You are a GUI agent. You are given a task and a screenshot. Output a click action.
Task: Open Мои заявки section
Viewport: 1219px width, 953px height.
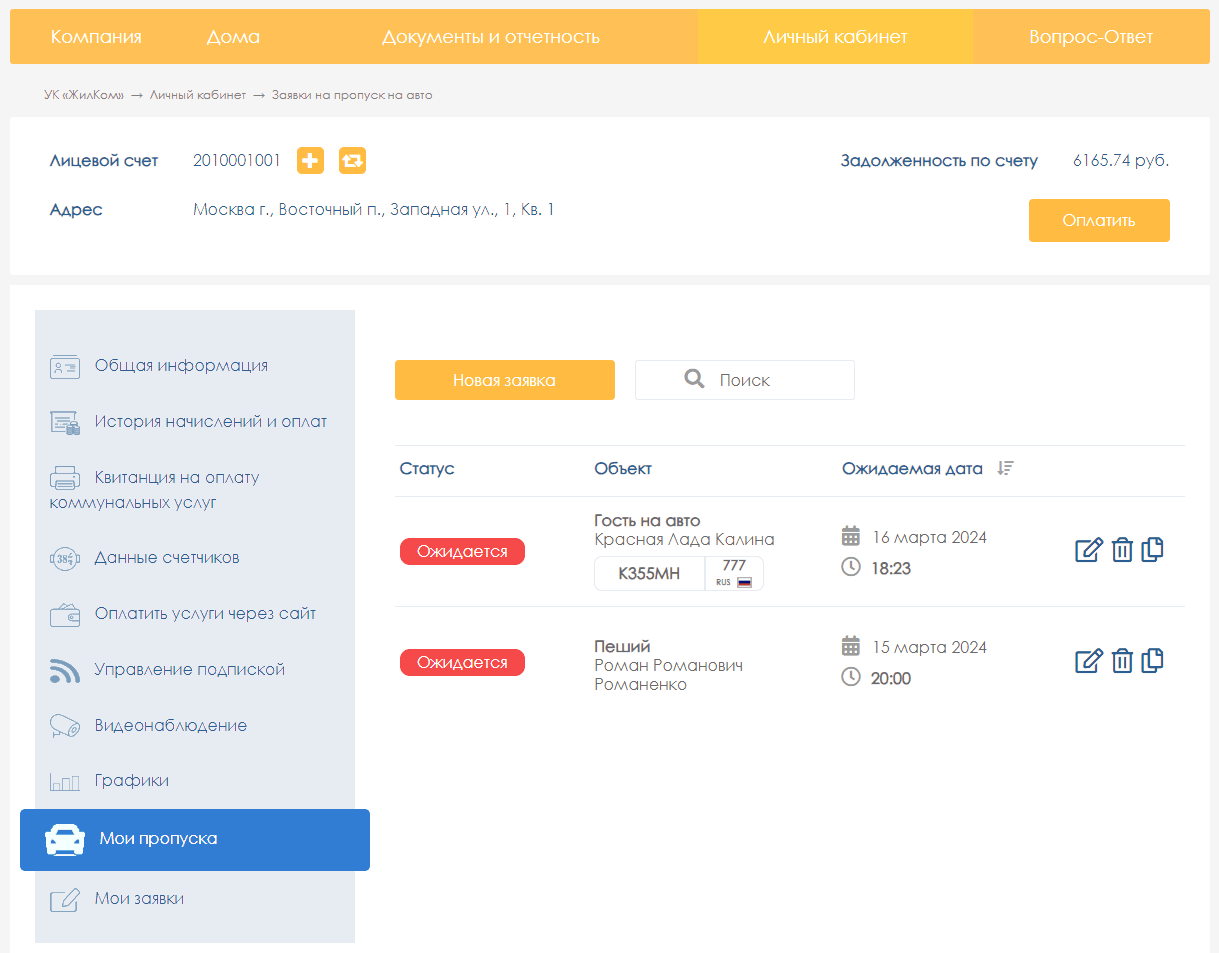(x=139, y=899)
